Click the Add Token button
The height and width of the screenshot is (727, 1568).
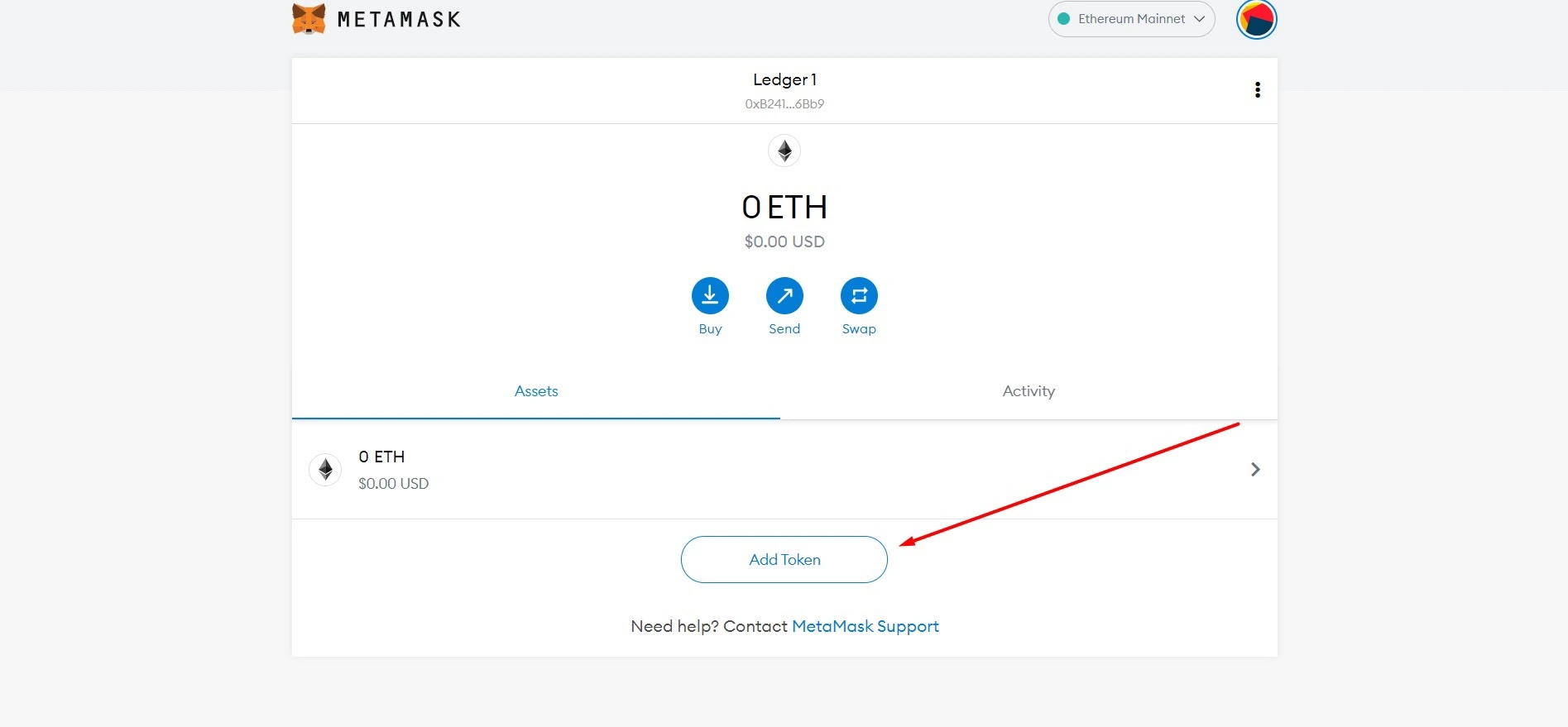pos(784,560)
